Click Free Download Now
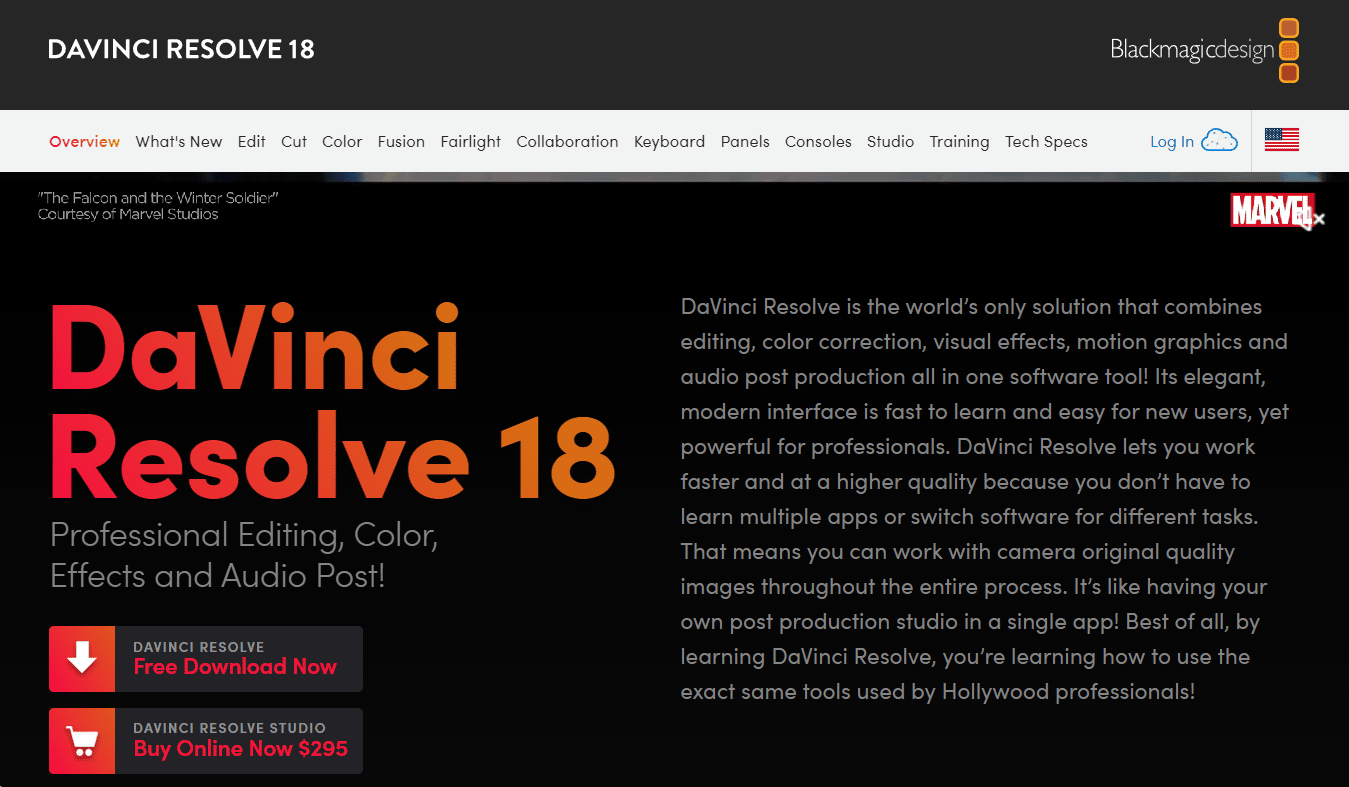 [235, 666]
